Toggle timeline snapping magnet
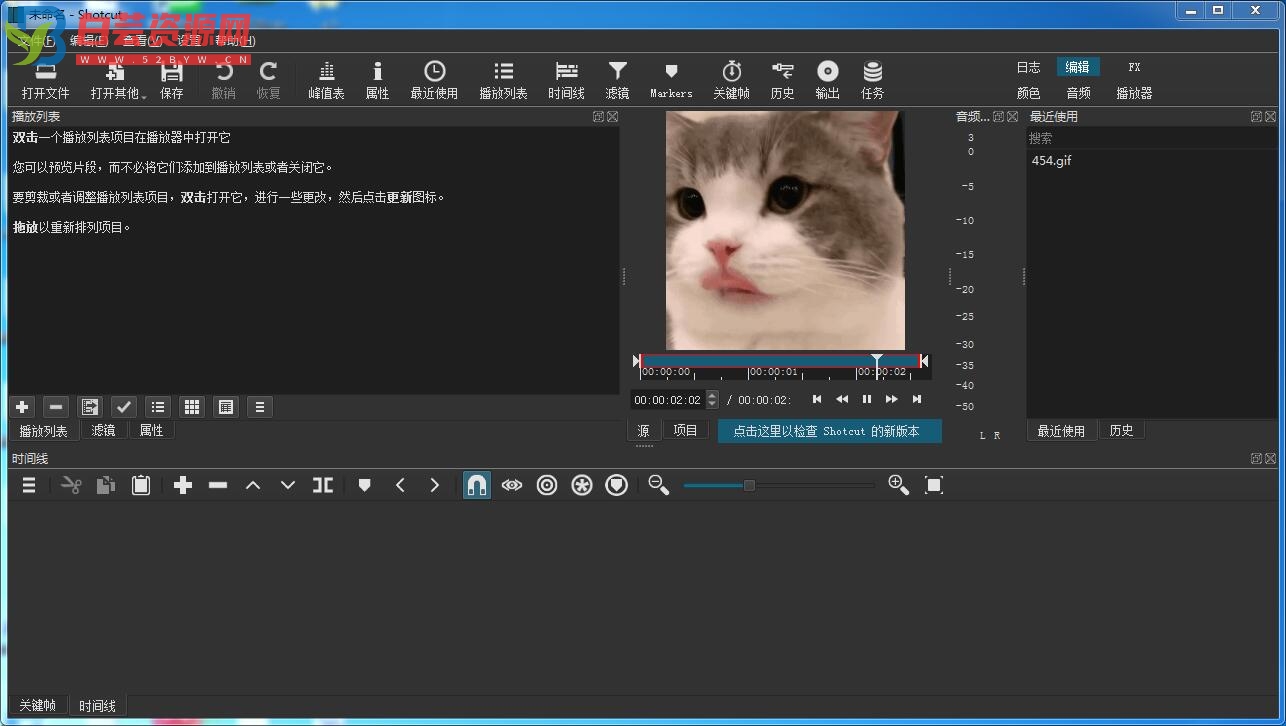The width and height of the screenshot is (1286, 726). pos(477,485)
